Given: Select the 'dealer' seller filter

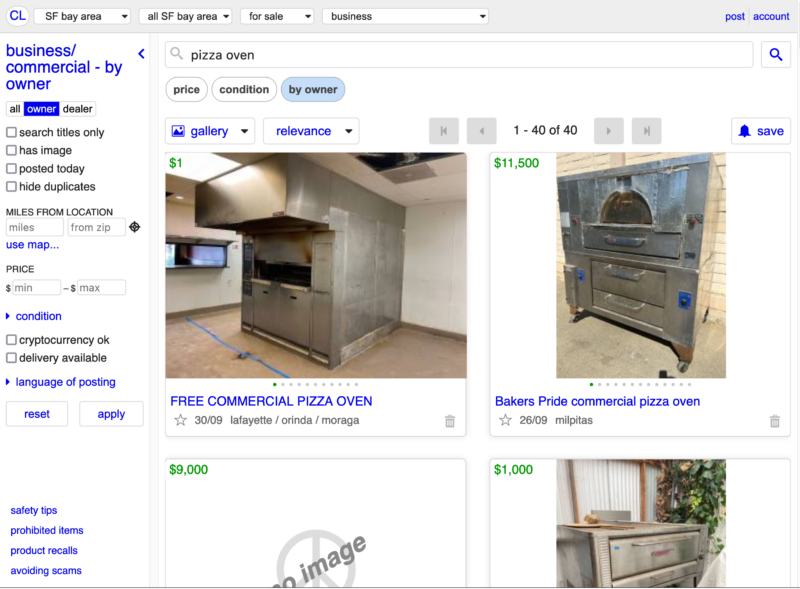Looking at the screenshot, I should [x=78, y=109].
